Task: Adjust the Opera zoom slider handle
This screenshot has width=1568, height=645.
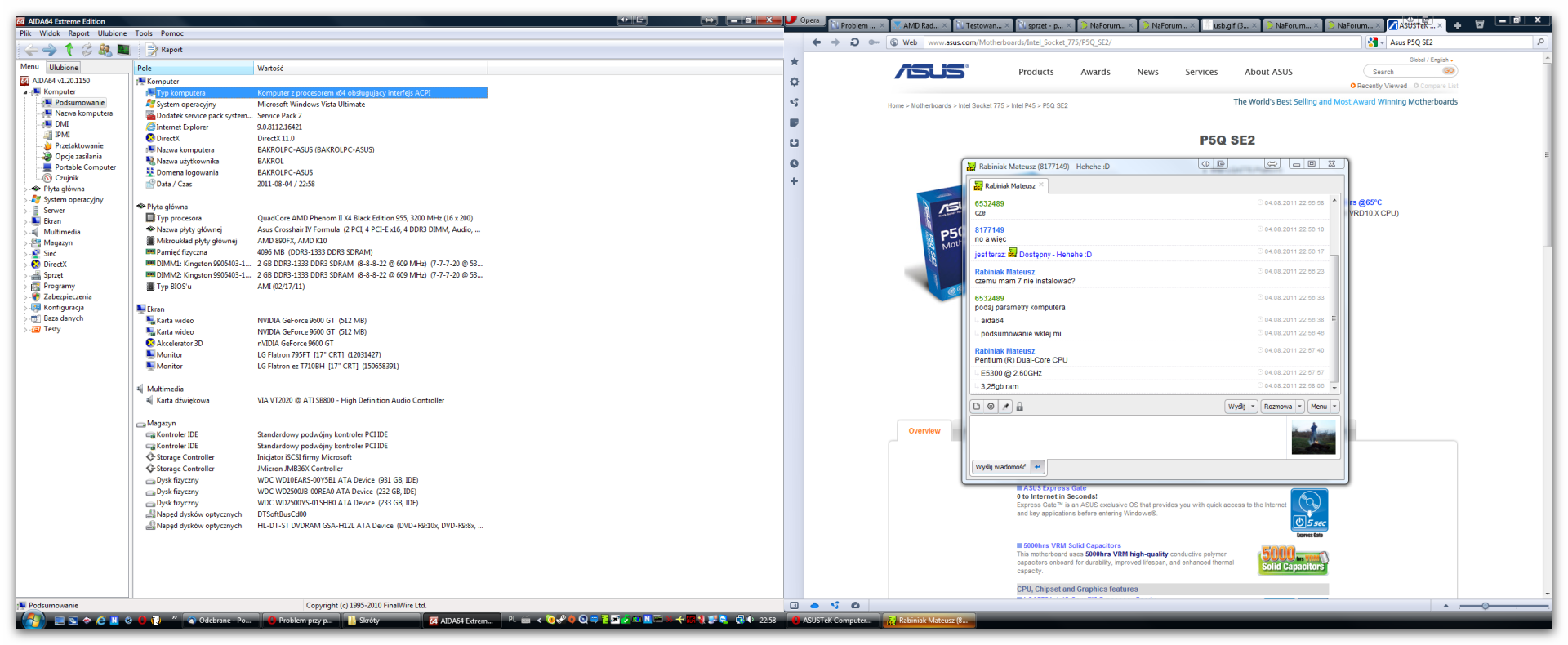Action: 1485,606
